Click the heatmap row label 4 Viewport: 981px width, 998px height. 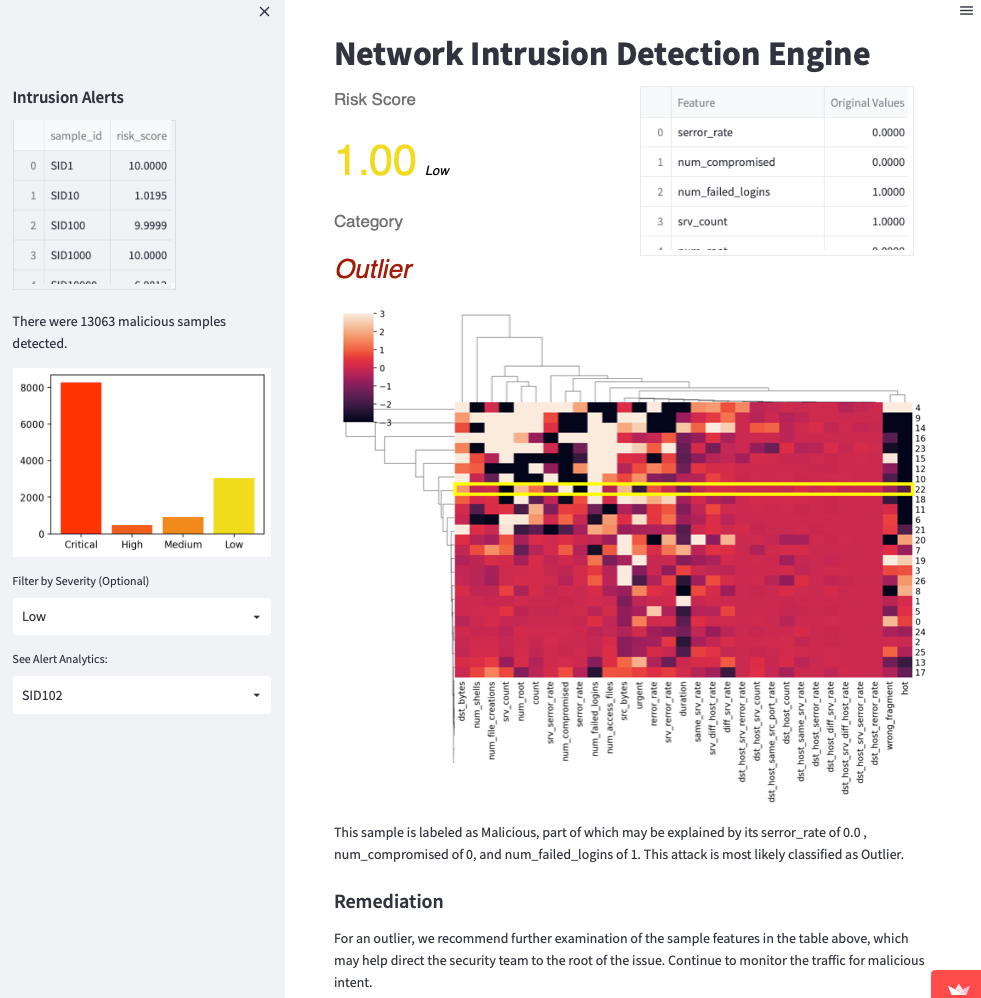coord(917,408)
